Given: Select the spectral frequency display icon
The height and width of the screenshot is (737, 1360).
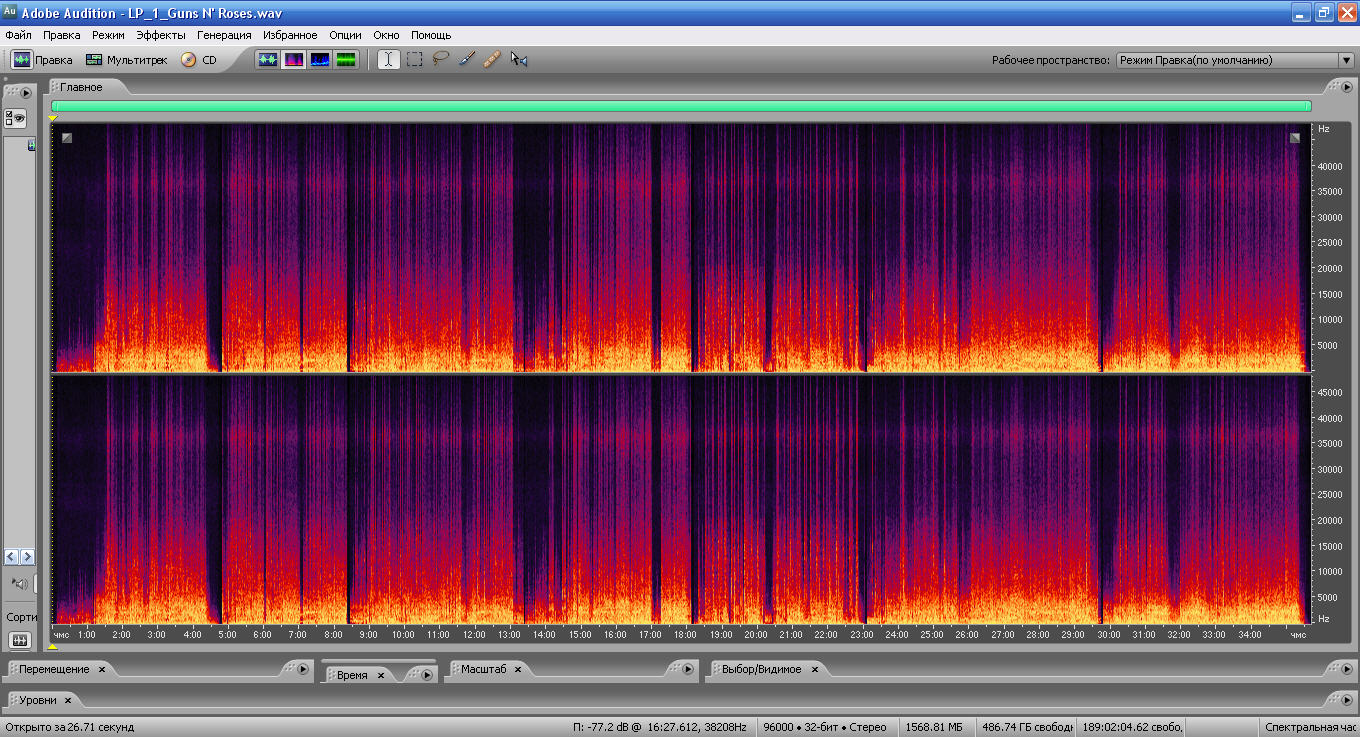Looking at the screenshot, I should coord(294,60).
